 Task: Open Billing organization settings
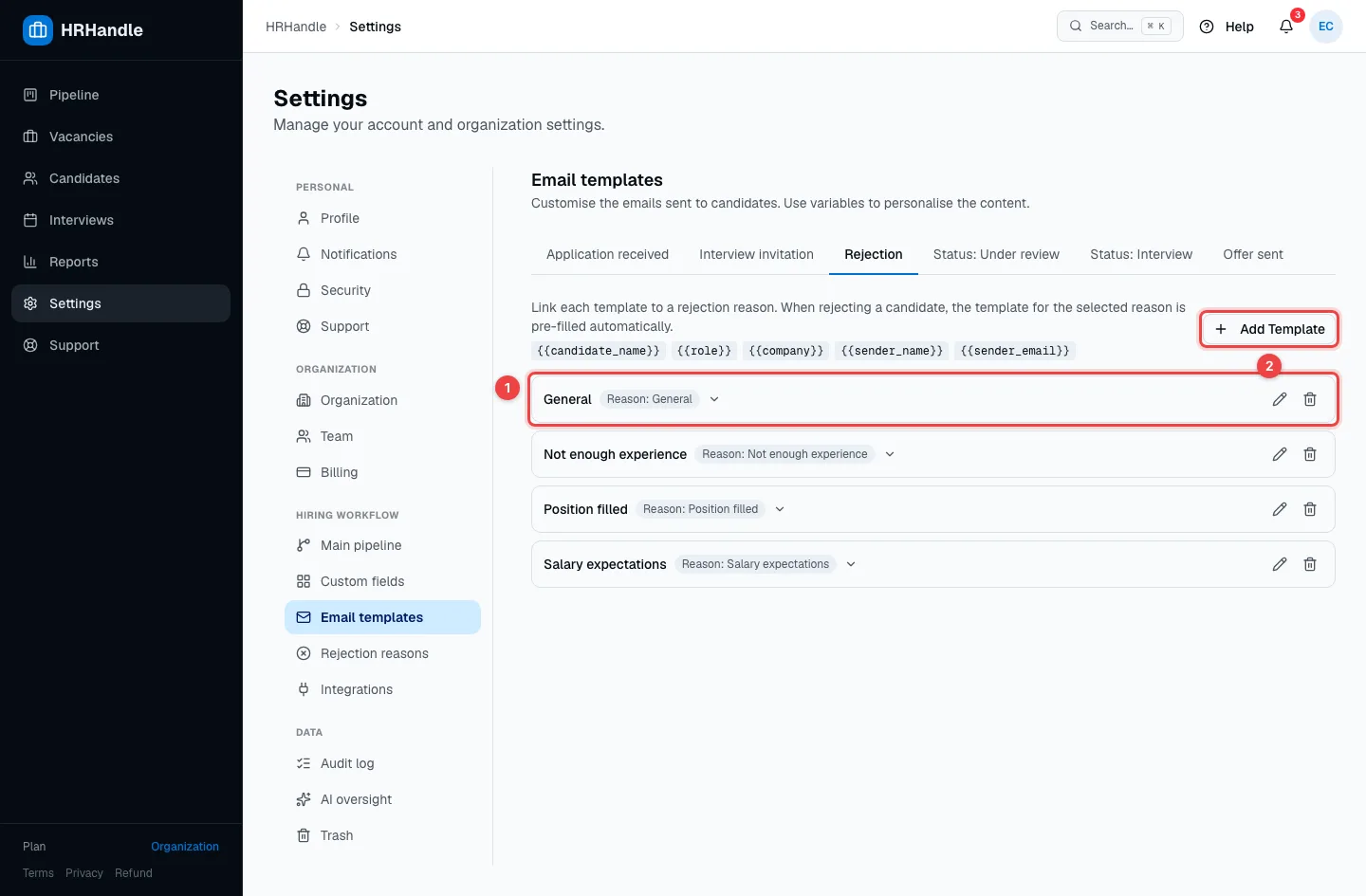coord(382,472)
